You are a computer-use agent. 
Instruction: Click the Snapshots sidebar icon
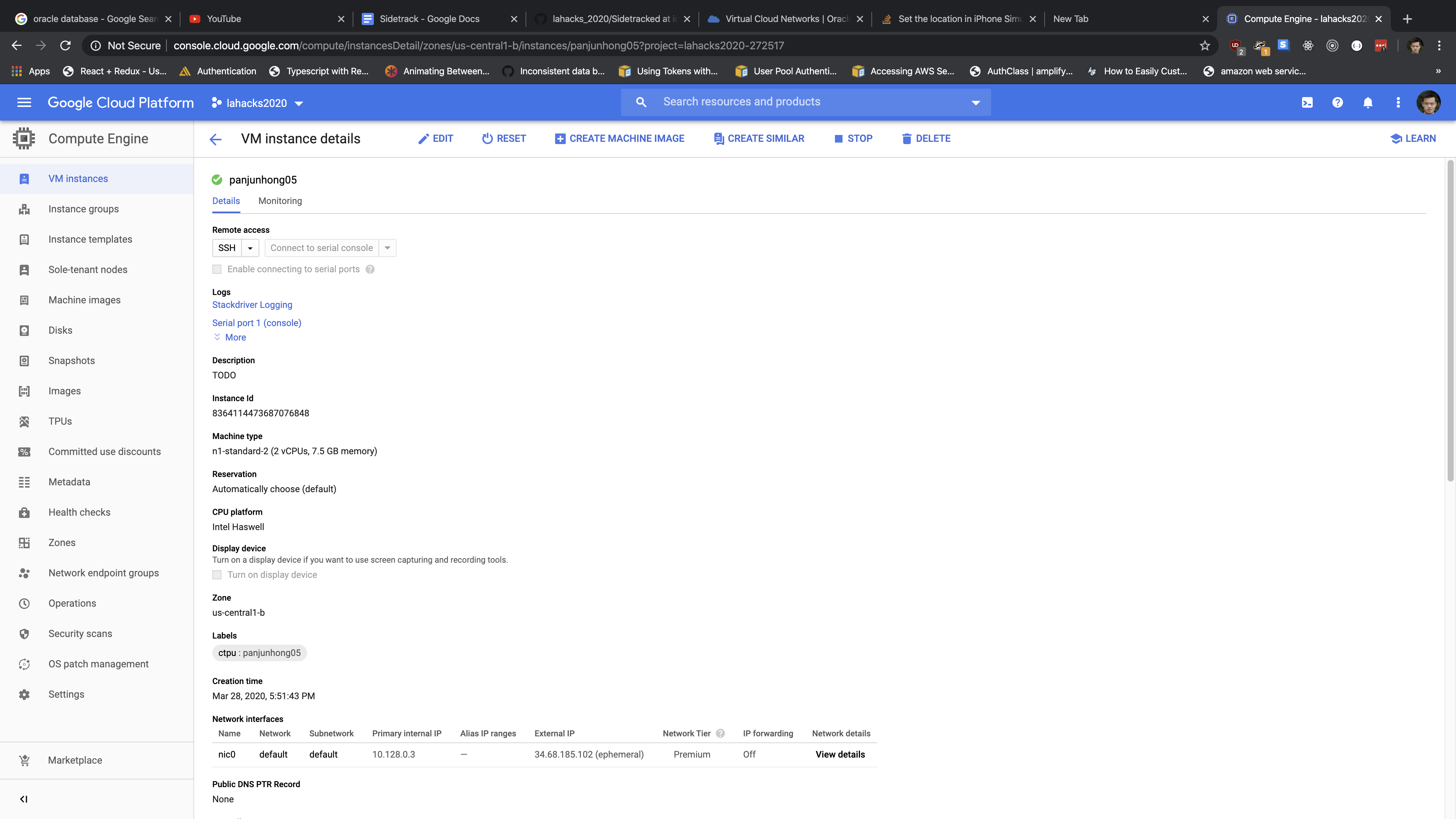point(24,361)
